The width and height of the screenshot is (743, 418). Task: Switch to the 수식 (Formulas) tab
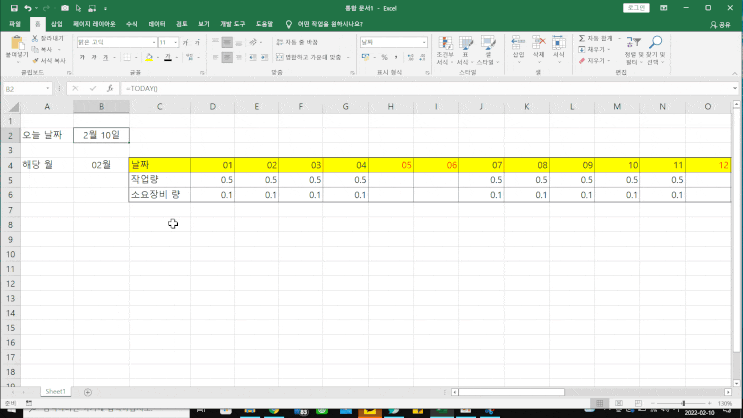click(x=131, y=24)
